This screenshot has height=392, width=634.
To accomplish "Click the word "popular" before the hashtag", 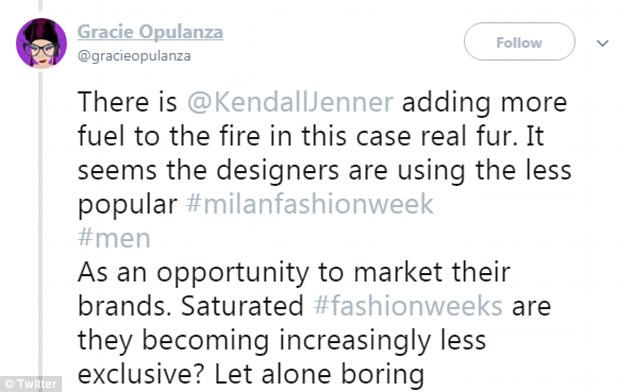I will tap(127, 205).
